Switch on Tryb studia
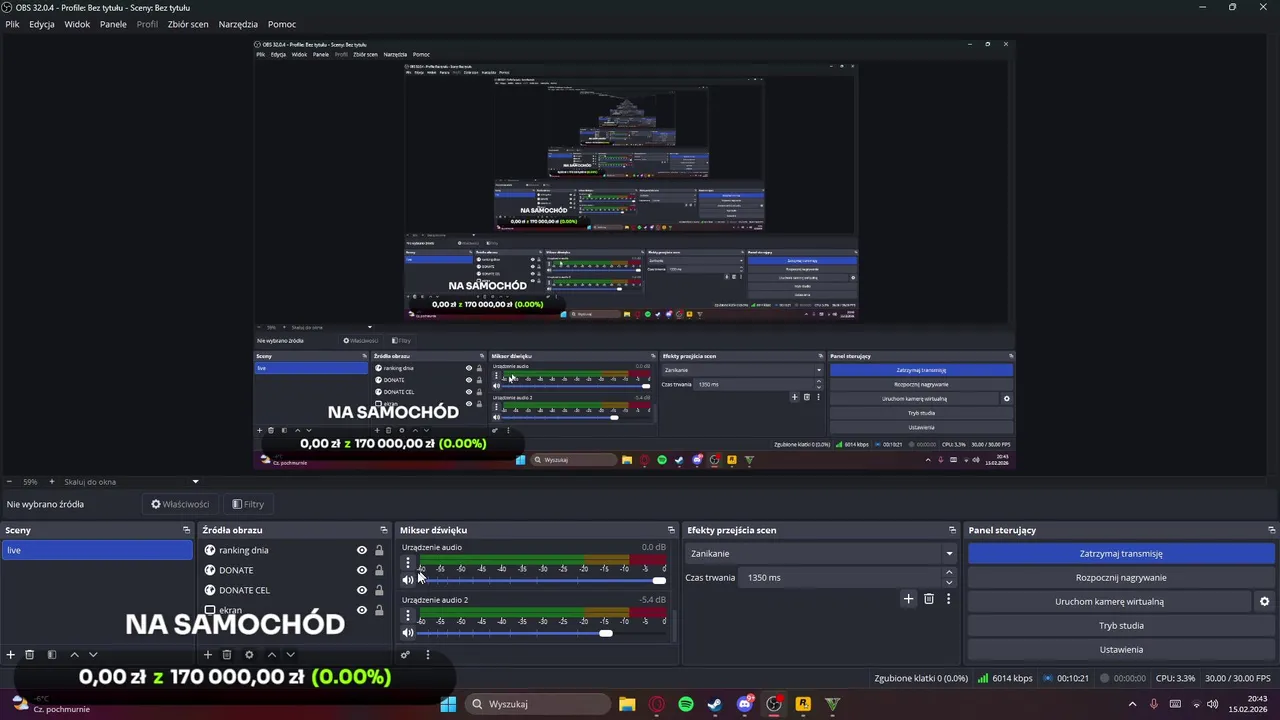1280x720 pixels. click(1121, 626)
